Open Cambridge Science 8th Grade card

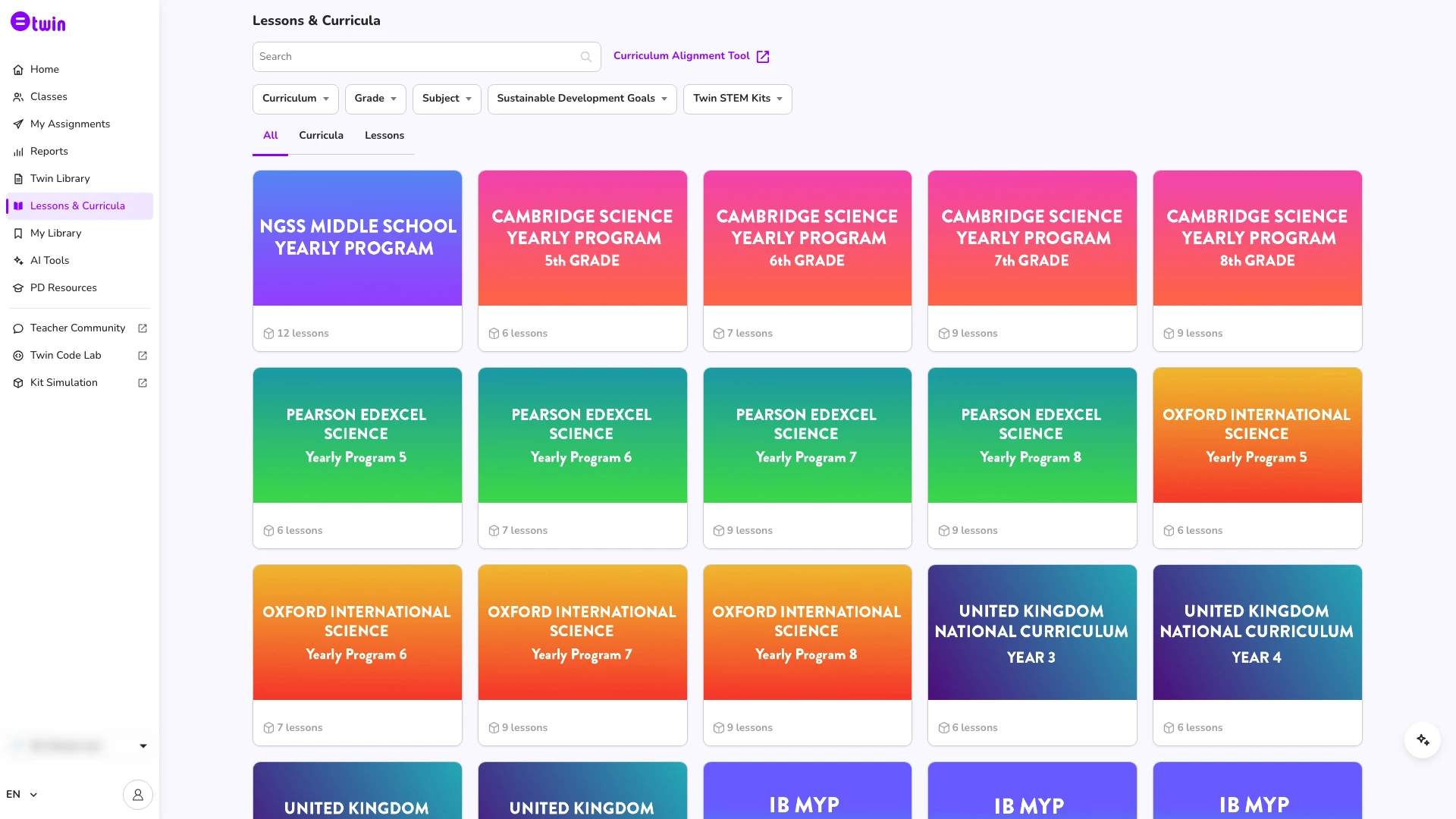click(x=1257, y=260)
